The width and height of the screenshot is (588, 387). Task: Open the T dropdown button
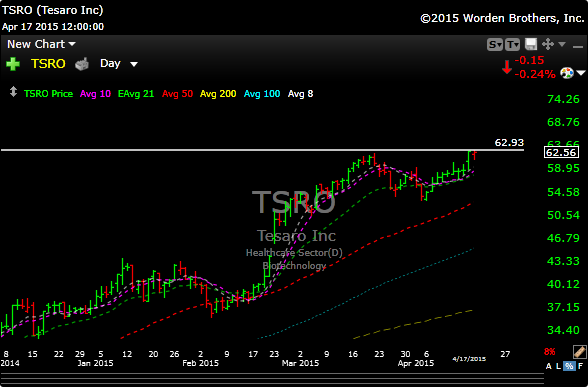pyautogui.click(x=513, y=45)
